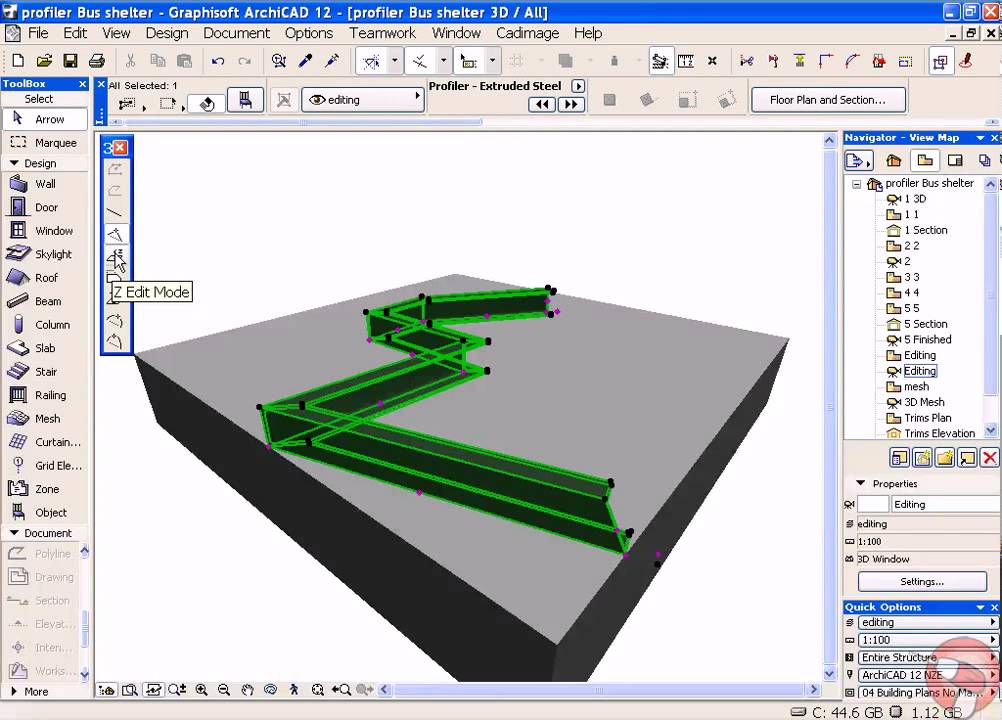
Task: Click the Undo arrow icon
Action: click(x=218, y=61)
